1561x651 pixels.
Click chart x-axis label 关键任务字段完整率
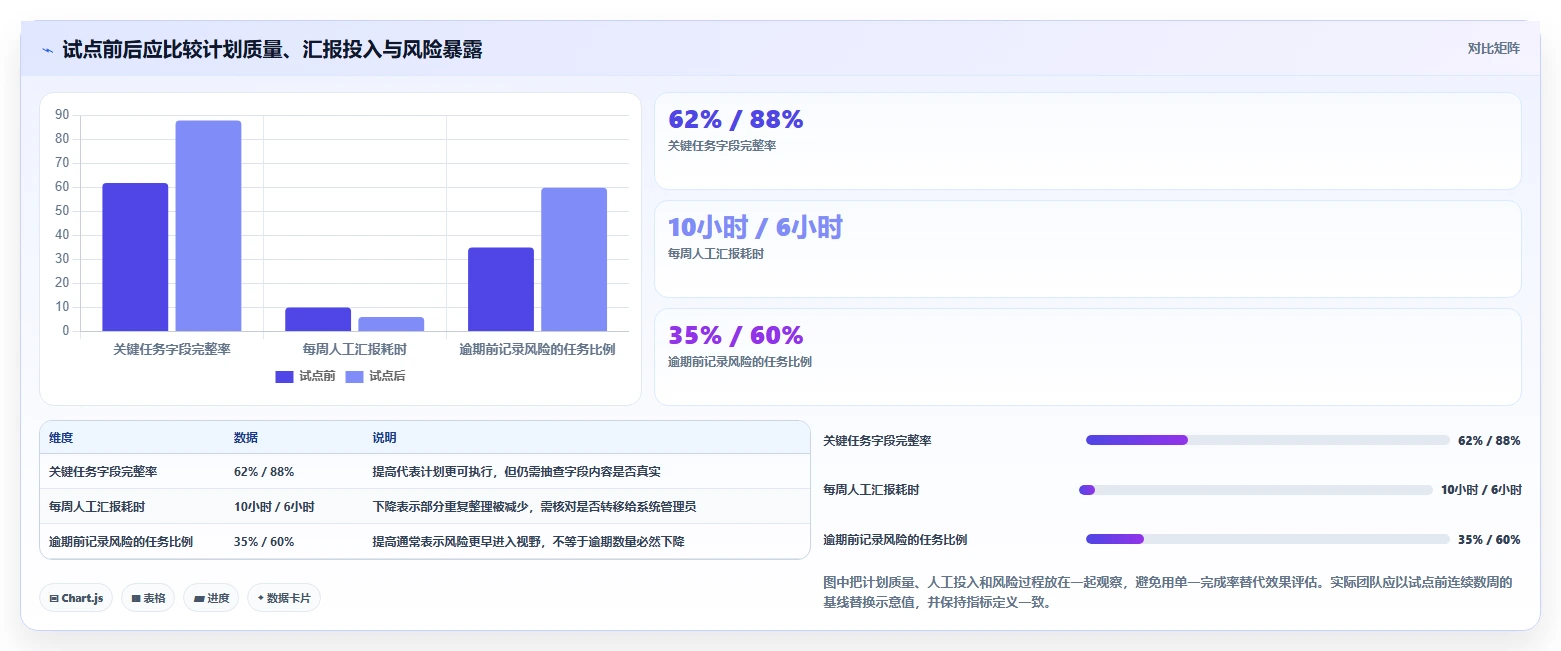pyautogui.click(x=172, y=350)
